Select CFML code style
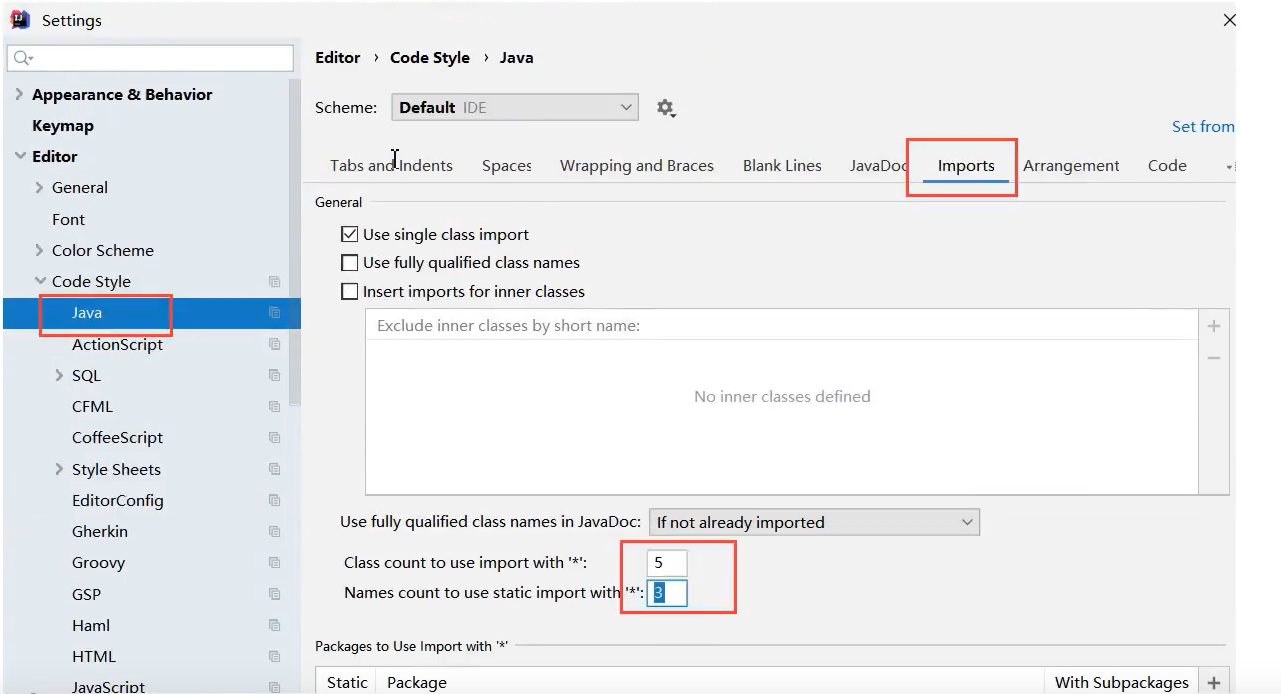1281x694 pixels. [x=92, y=407]
